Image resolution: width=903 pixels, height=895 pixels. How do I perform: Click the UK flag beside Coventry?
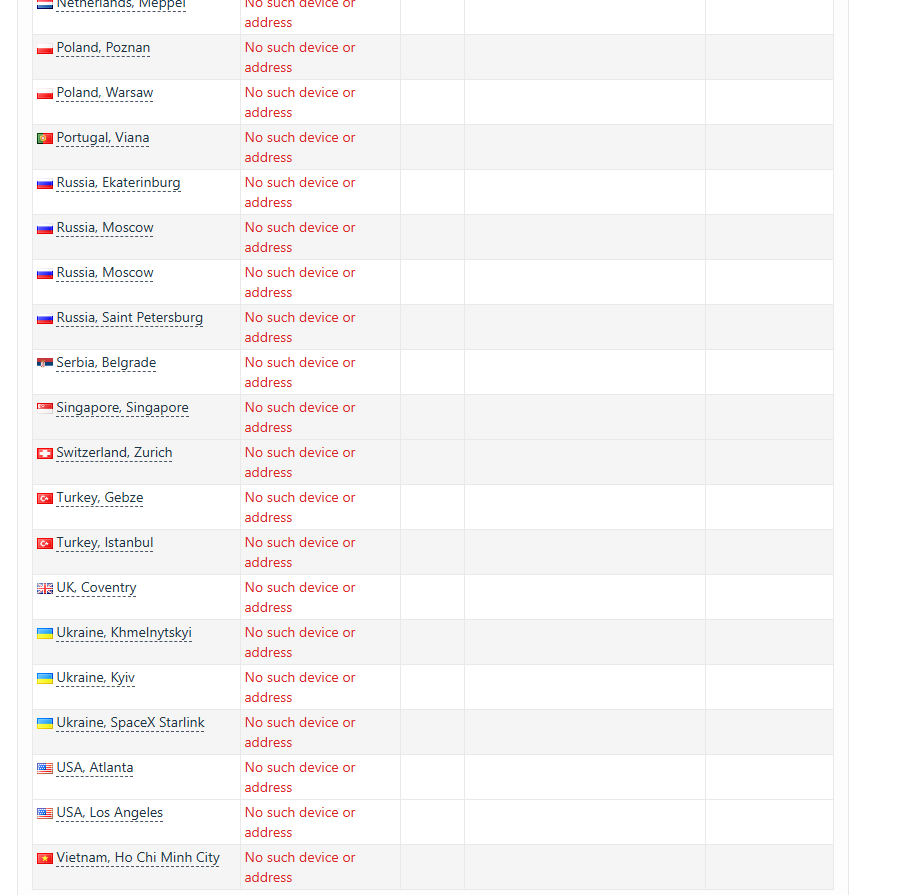45,589
